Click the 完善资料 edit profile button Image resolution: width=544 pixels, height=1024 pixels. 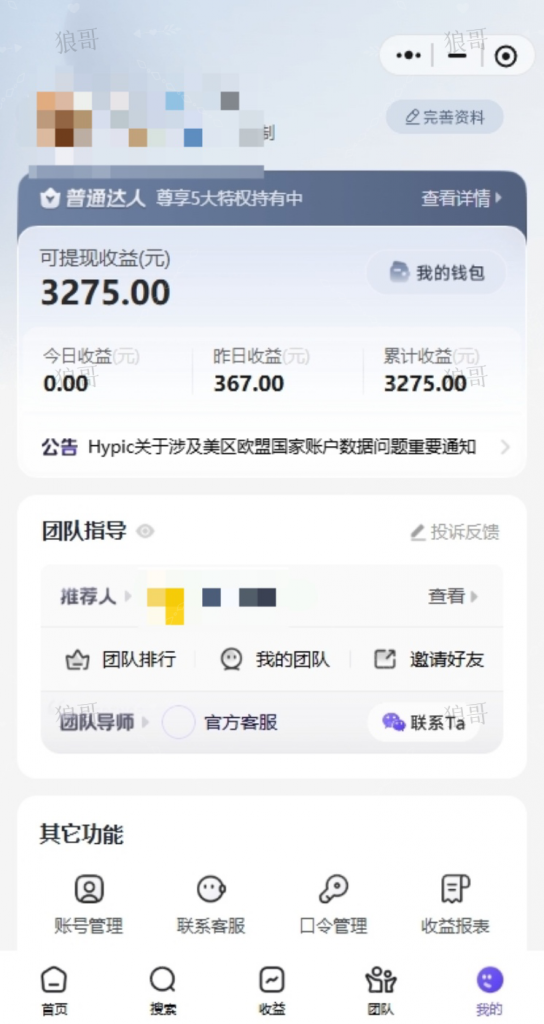(x=445, y=118)
